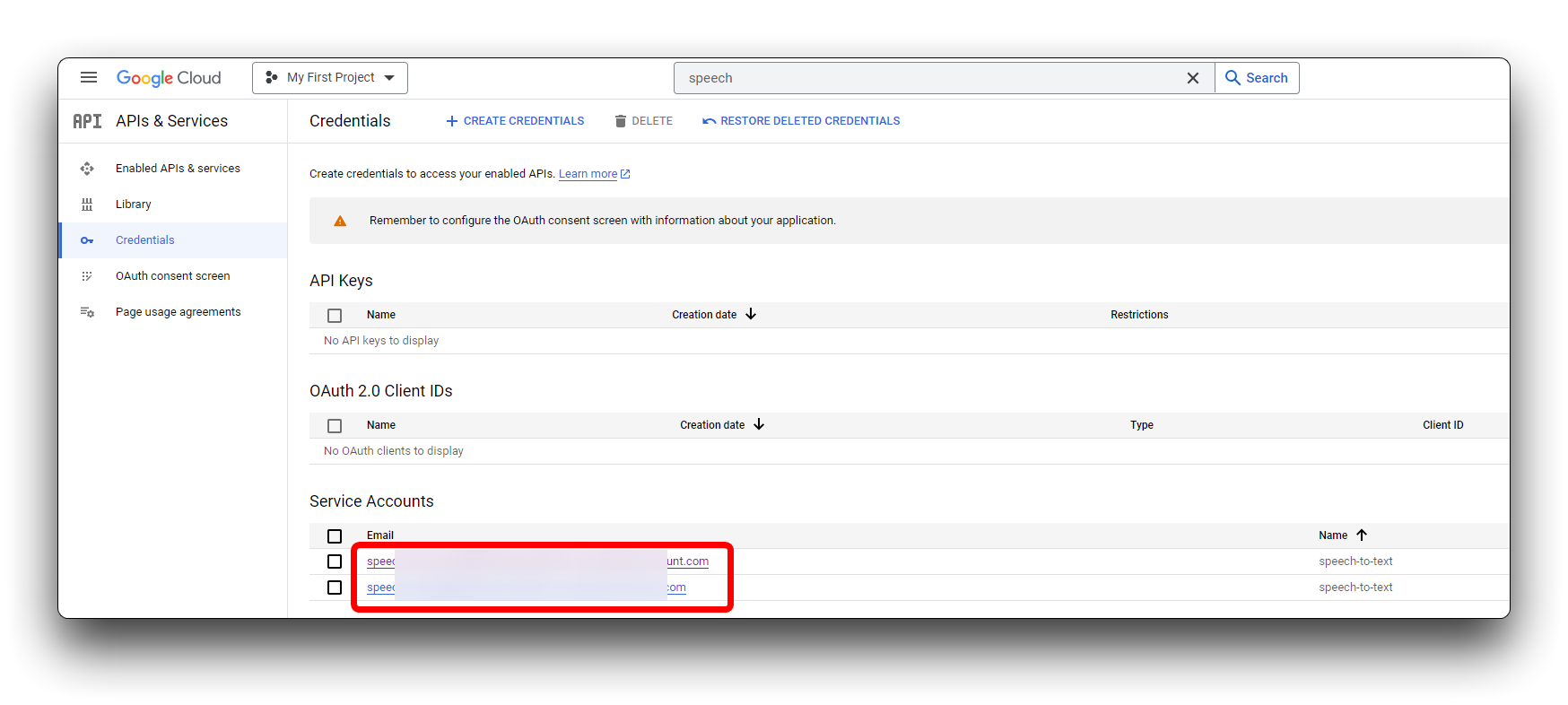Click the Restrictions column header
Screen dimensions: 1568x705
tap(1139, 315)
